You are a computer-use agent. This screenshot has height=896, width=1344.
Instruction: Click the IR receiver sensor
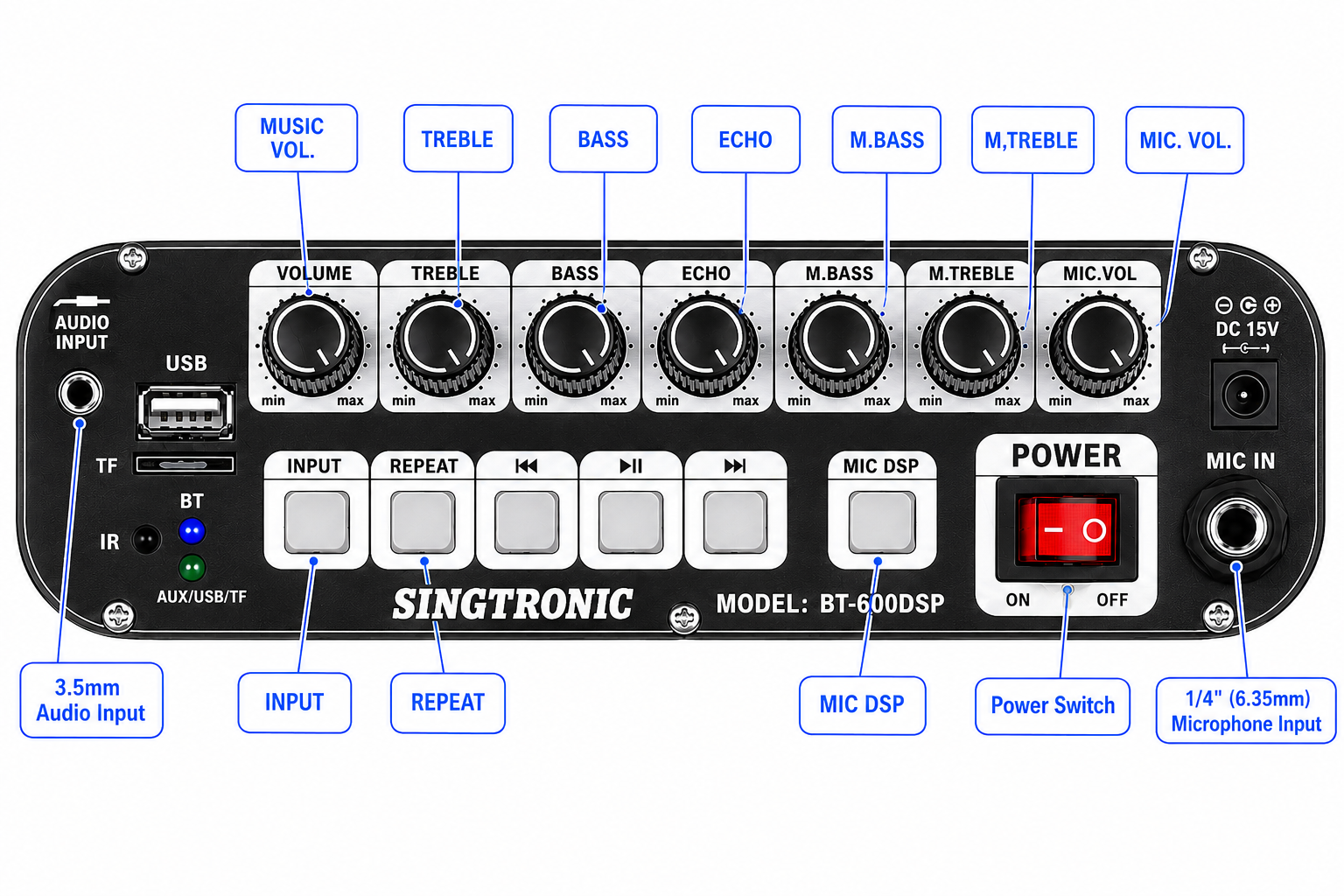[146, 539]
